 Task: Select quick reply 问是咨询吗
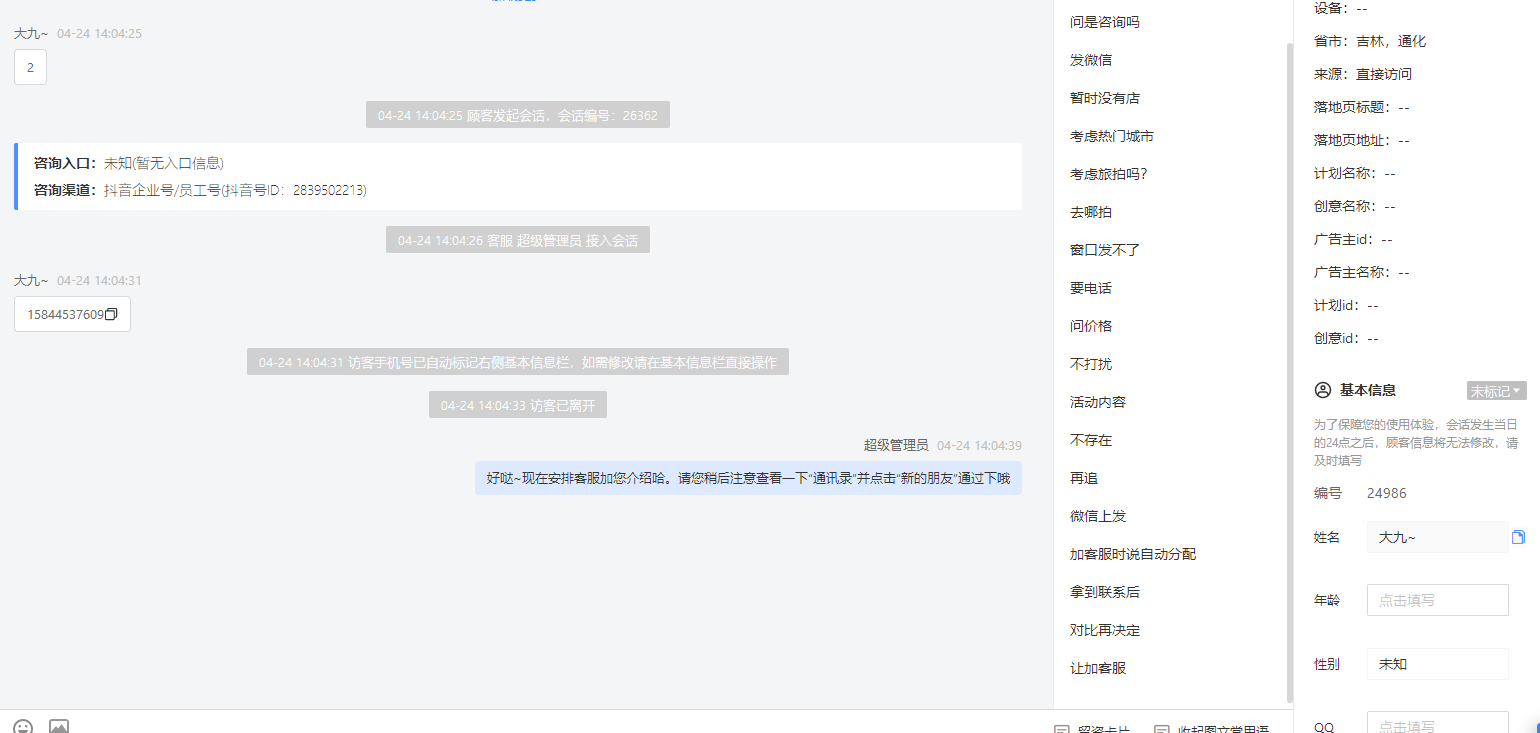(x=1104, y=22)
